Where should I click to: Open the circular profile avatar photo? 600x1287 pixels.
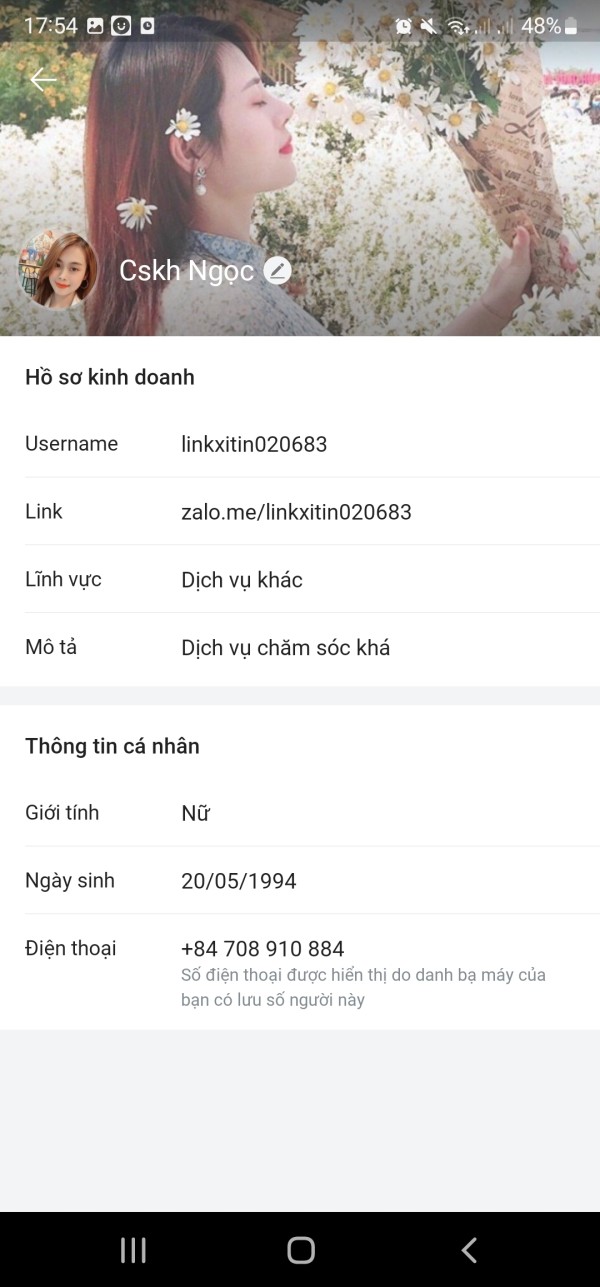[58, 270]
